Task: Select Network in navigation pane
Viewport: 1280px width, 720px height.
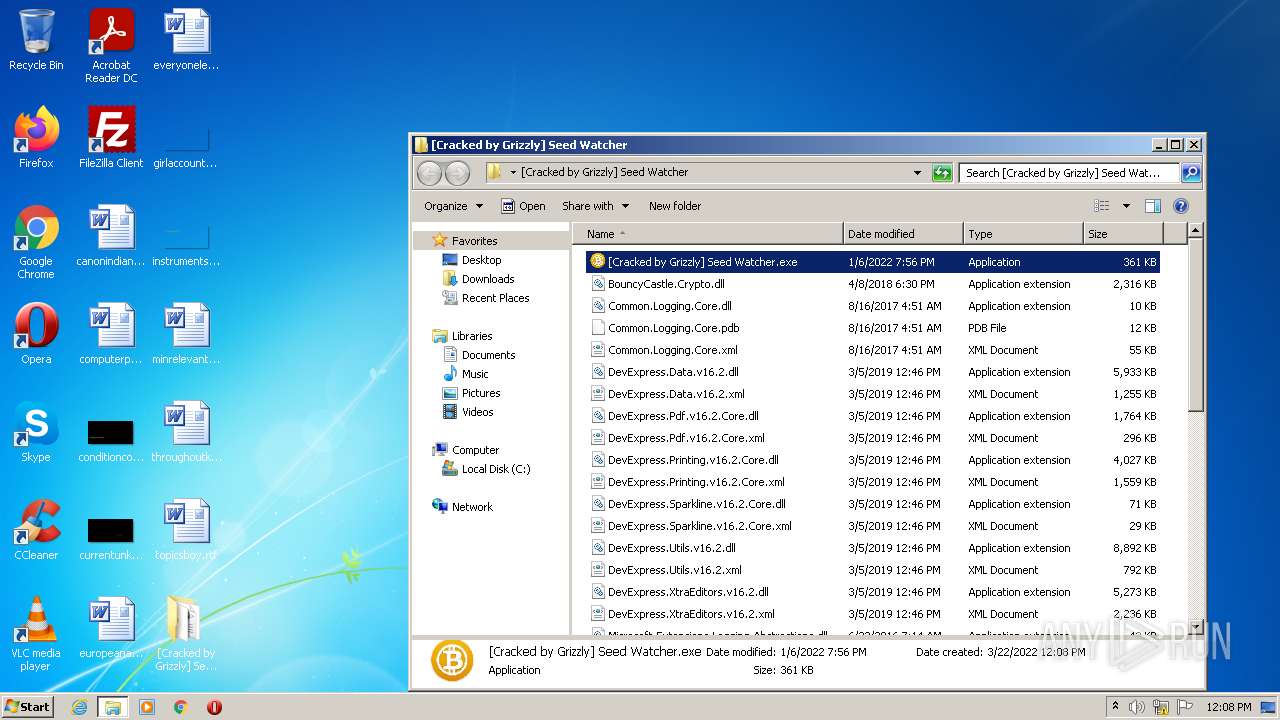Action: (x=472, y=507)
